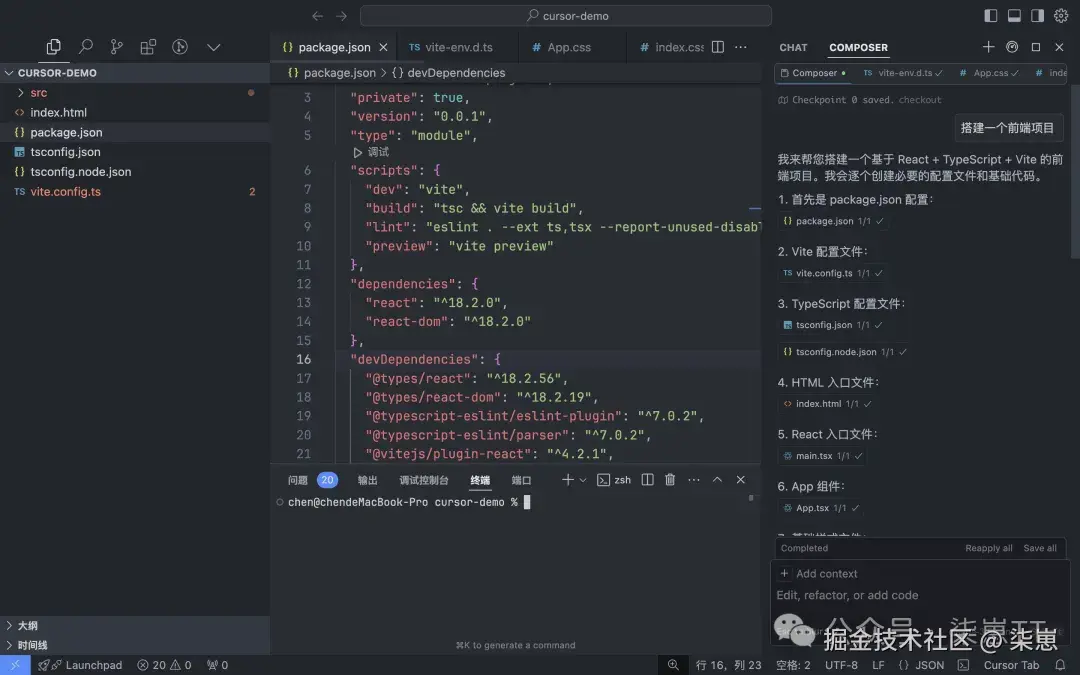
Task: Toggle the primary sidebar layout icon
Action: [990, 15]
